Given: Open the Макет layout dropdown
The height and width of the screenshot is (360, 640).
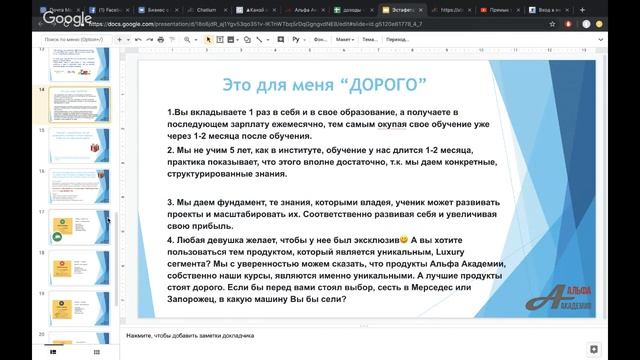Looking at the screenshot, I should pyautogui.click(x=345, y=40).
